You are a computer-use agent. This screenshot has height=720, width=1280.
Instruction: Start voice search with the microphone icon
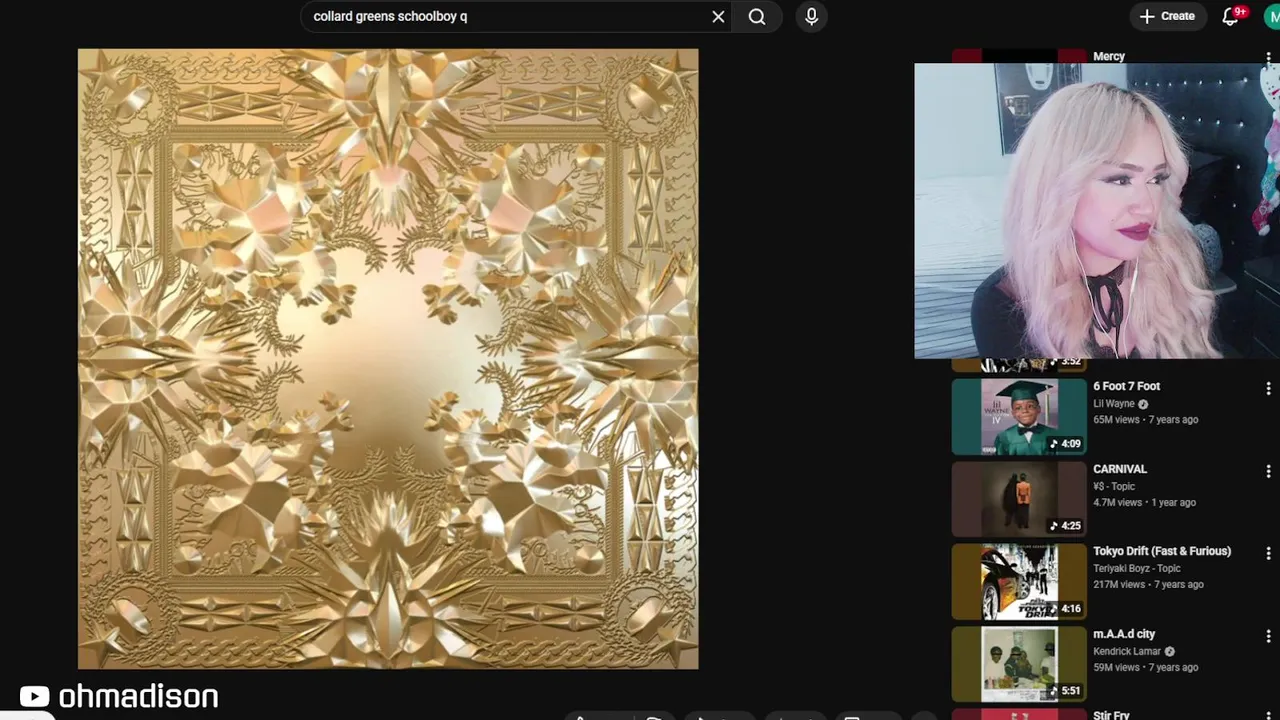(811, 16)
